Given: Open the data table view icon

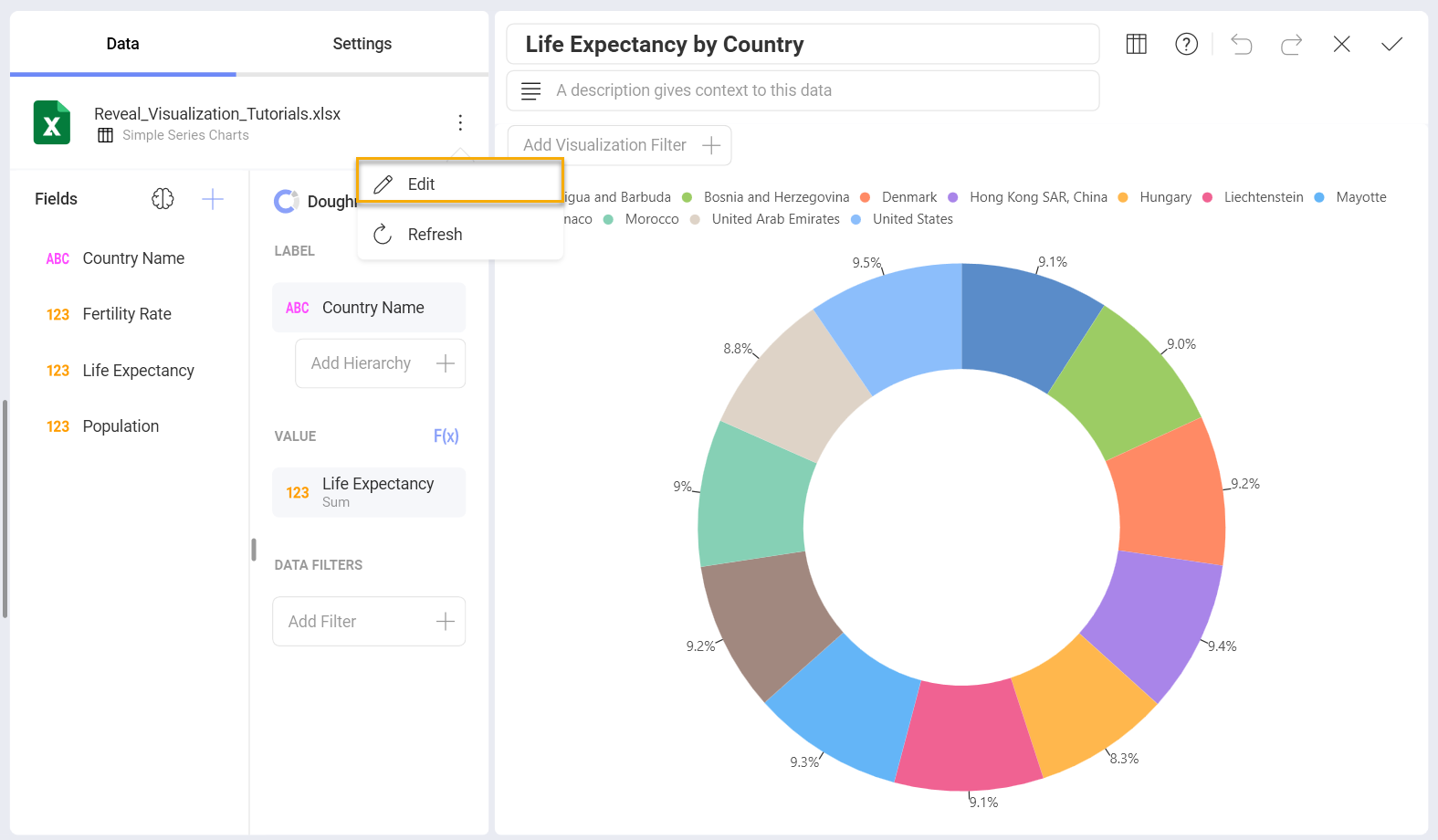Looking at the screenshot, I should pyautogui.click(x=1137, y=44).
